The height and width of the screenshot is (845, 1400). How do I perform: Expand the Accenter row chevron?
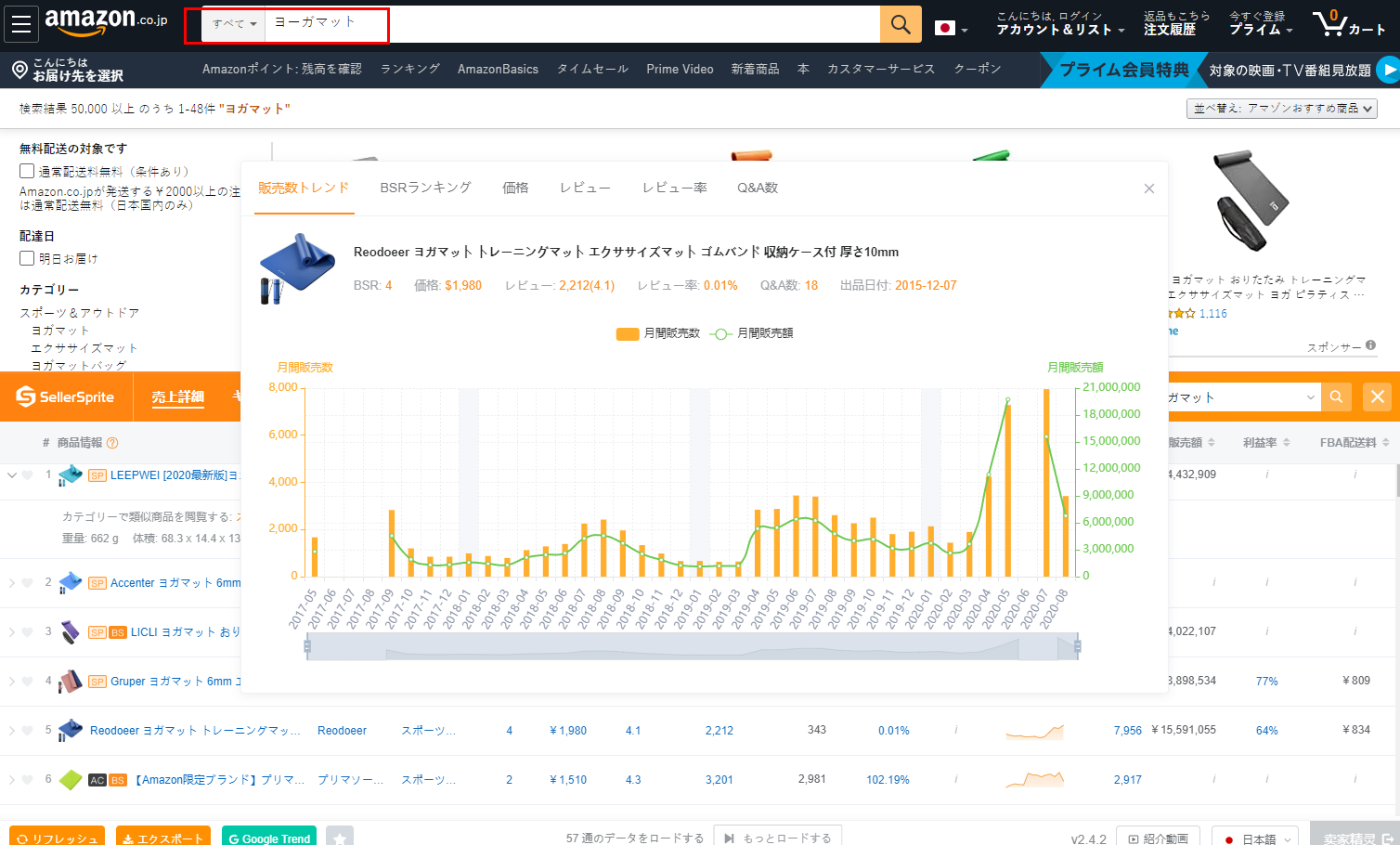(12, 583)
